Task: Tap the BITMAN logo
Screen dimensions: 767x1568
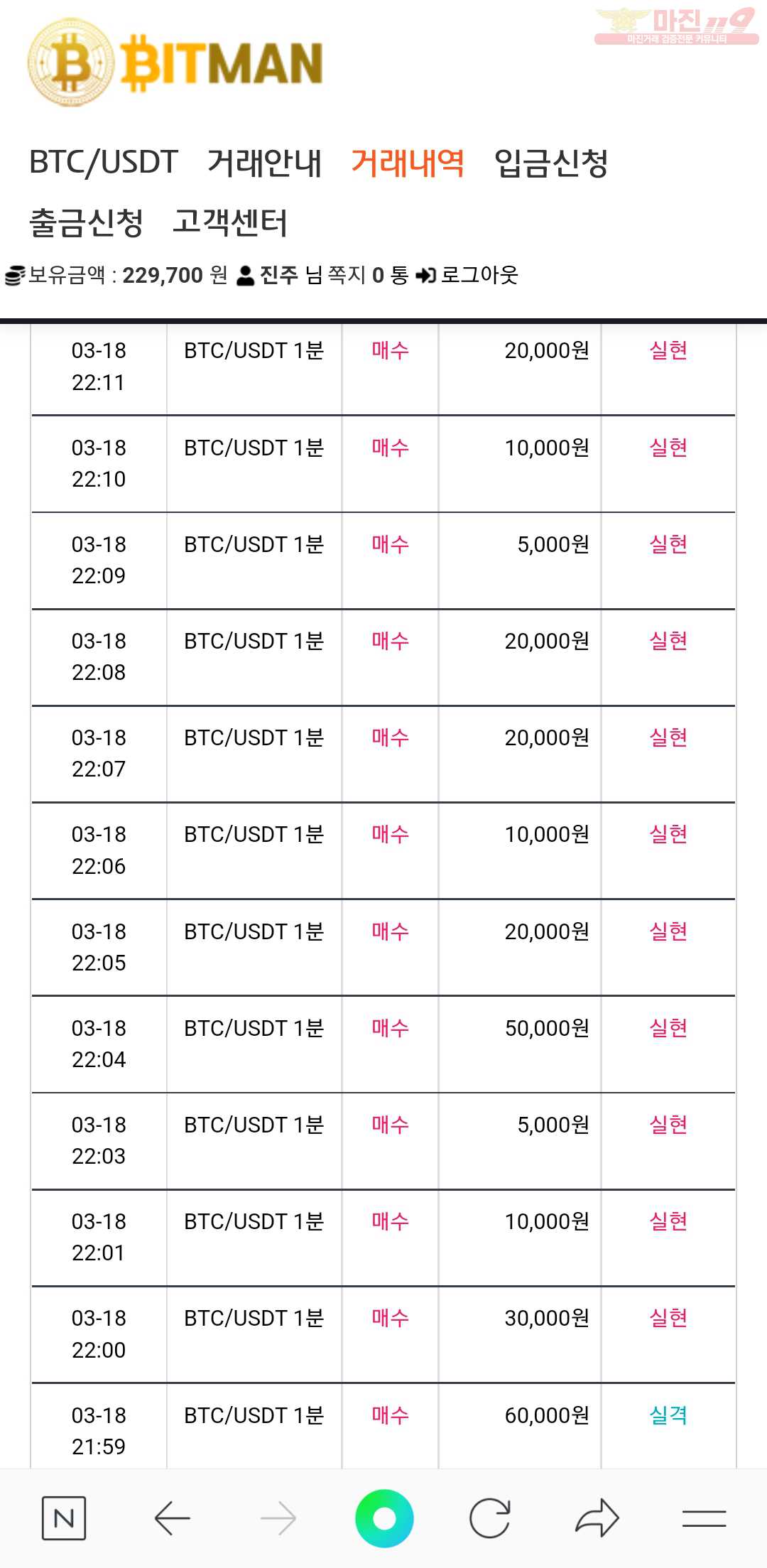Action: [x=175, y=63]
